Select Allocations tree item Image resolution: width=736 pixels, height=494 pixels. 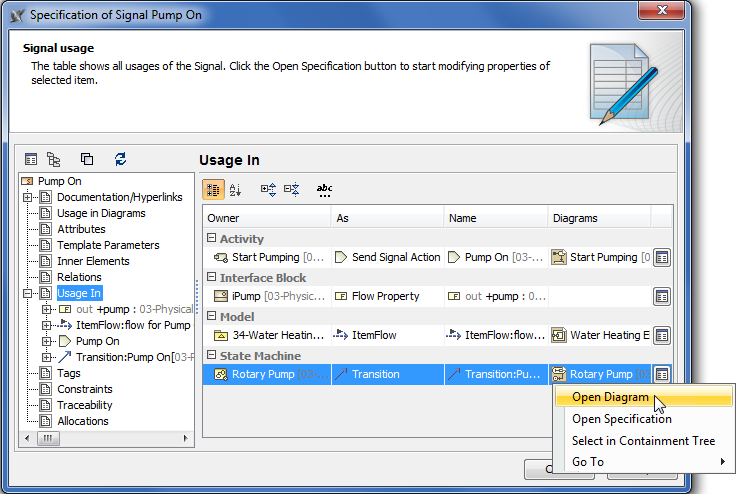point(83,421)
